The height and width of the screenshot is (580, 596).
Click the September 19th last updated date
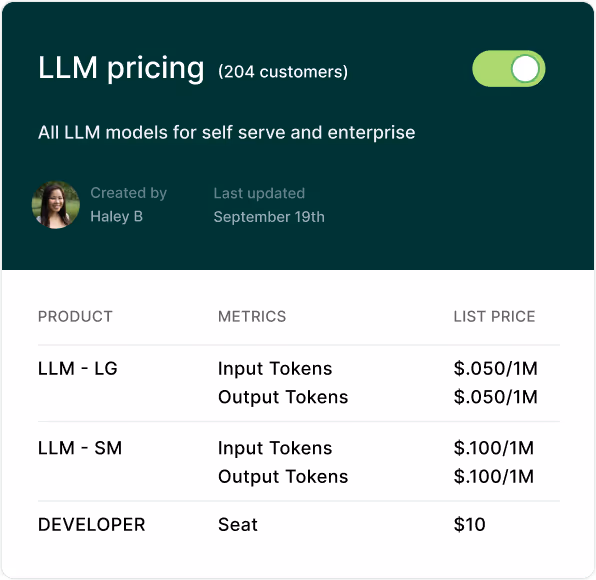[269, 217]
